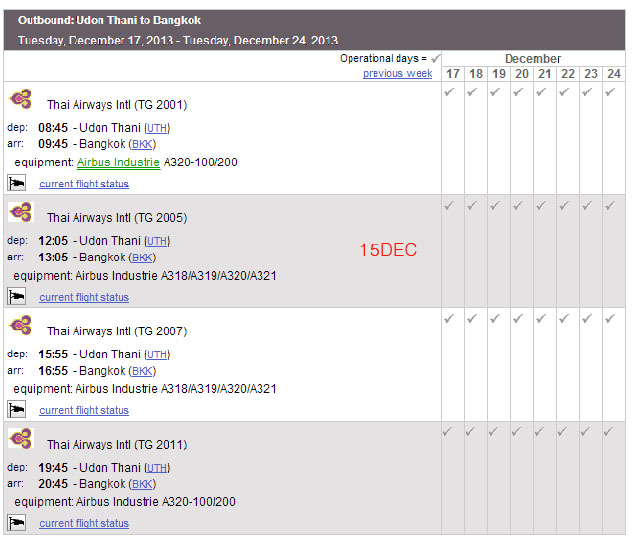This screenshot has height=540, width=632.
Task: Click the 13:05 arrival time
Action: [x=53, y=257]
